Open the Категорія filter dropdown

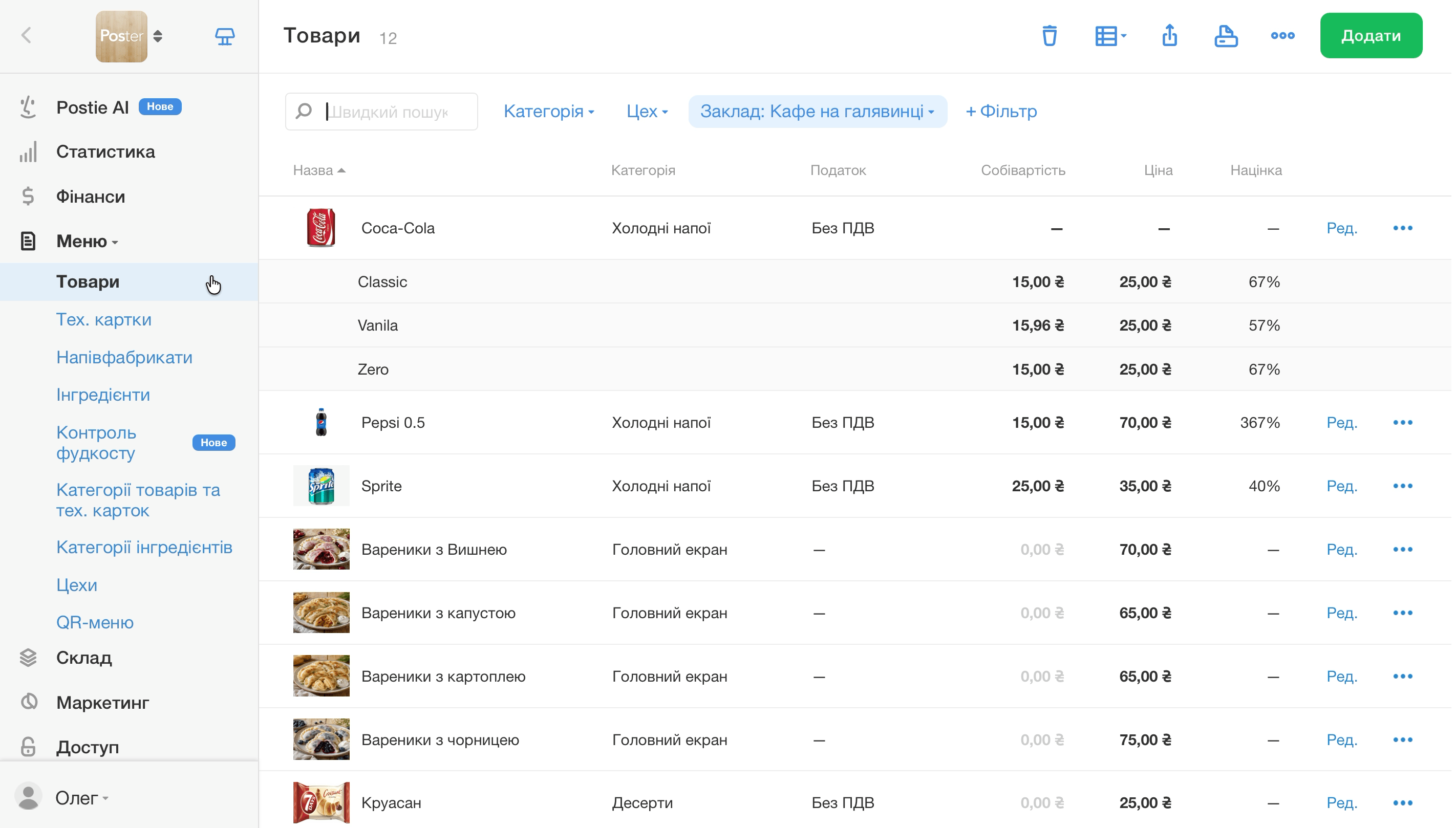[549, 112]
